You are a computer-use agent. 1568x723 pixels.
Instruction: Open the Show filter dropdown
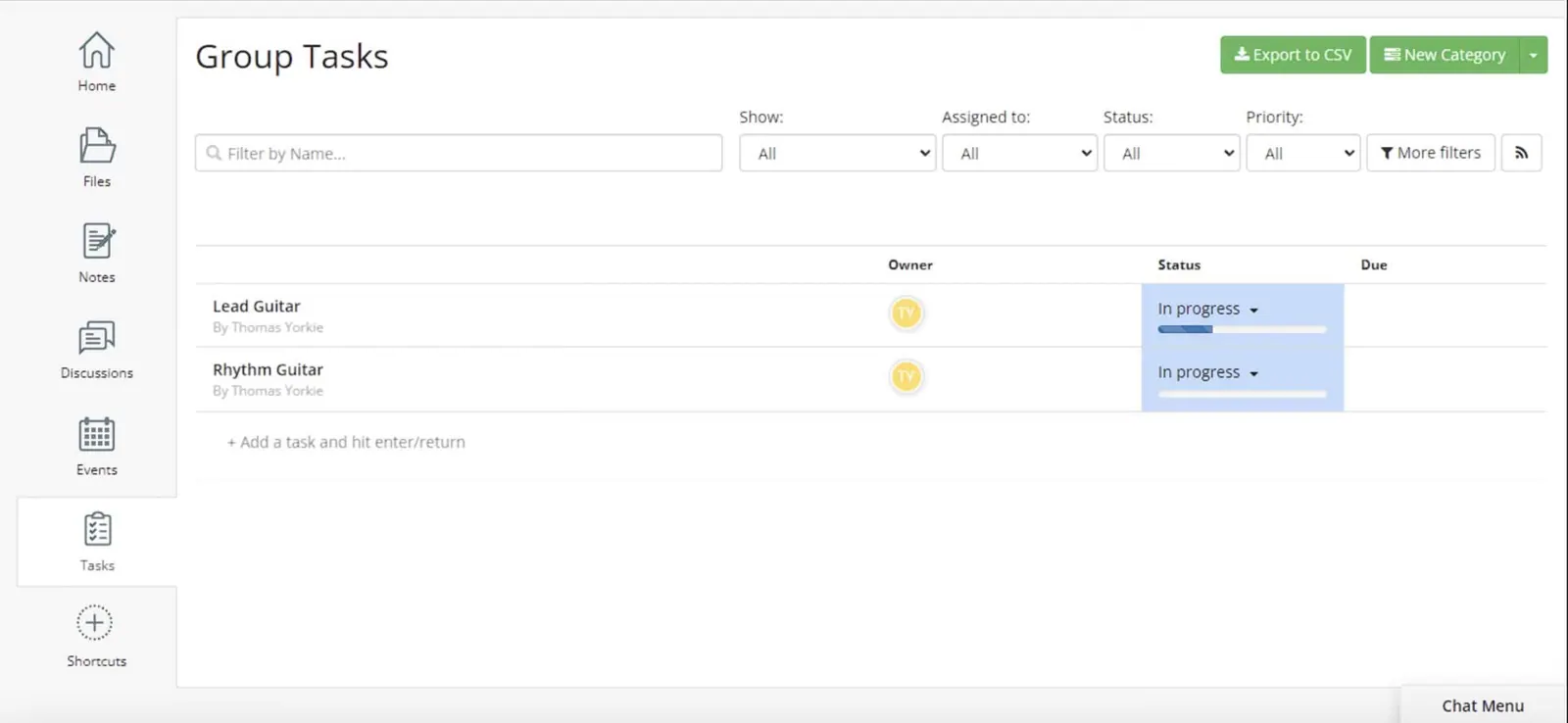[837, 153]
